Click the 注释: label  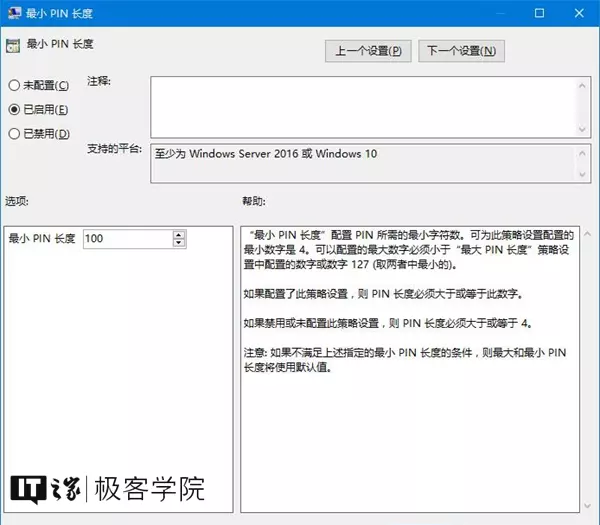99,81
